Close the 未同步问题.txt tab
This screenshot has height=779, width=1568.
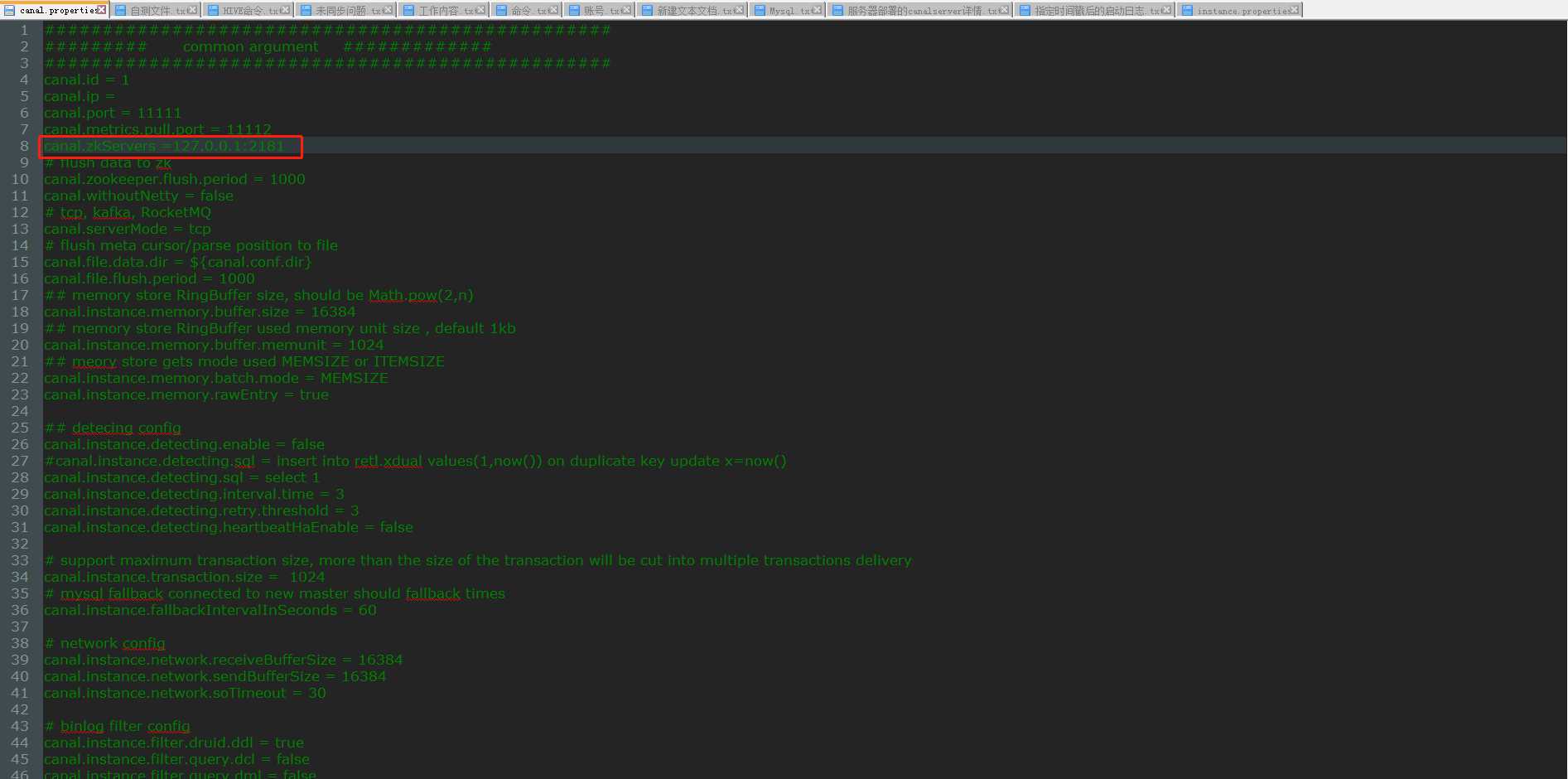(388, 10)
